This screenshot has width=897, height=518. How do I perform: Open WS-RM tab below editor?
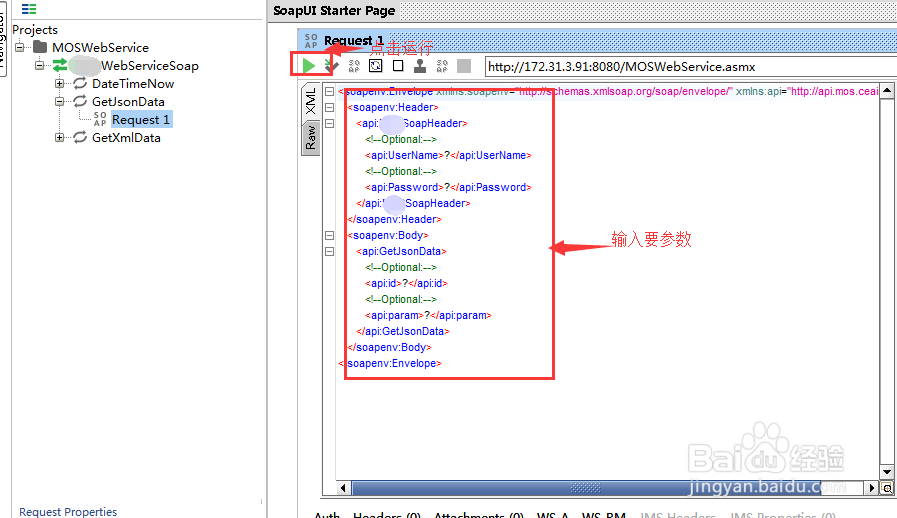click(x=604, y=515)
